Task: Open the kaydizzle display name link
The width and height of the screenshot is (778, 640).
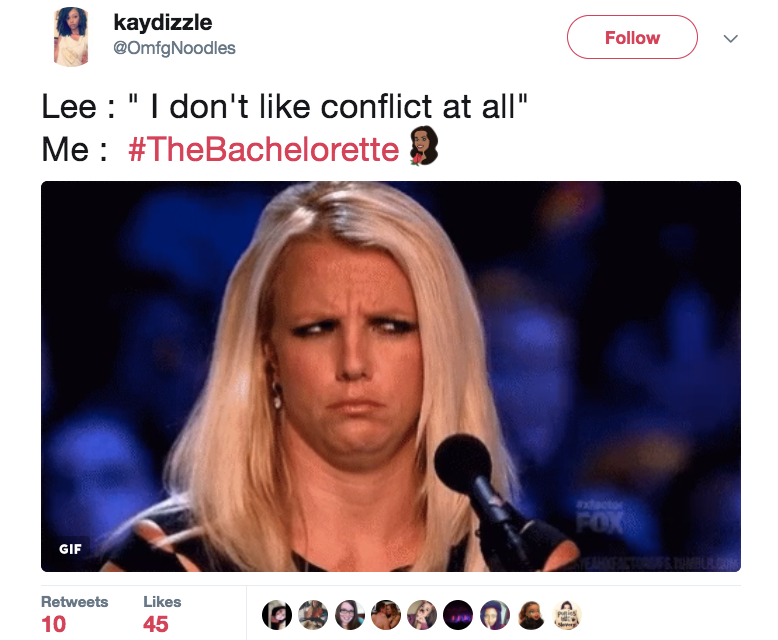Action: (163, 22)
